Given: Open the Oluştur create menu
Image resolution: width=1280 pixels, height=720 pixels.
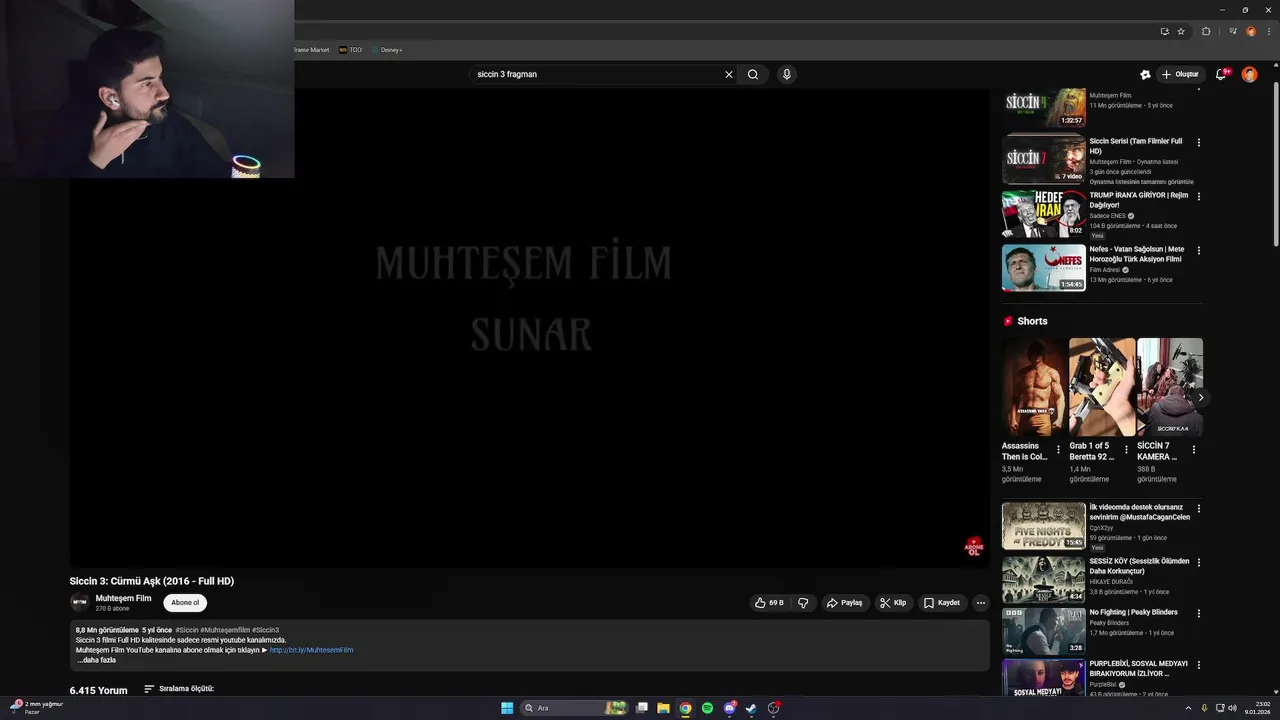Looking at the screenshot, I should [x=1180, y=74].
